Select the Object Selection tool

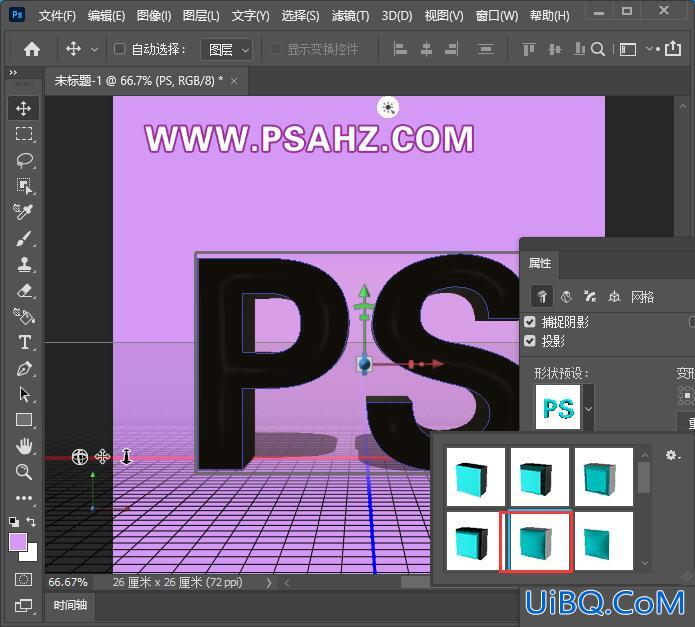click(x=23, y=186)
